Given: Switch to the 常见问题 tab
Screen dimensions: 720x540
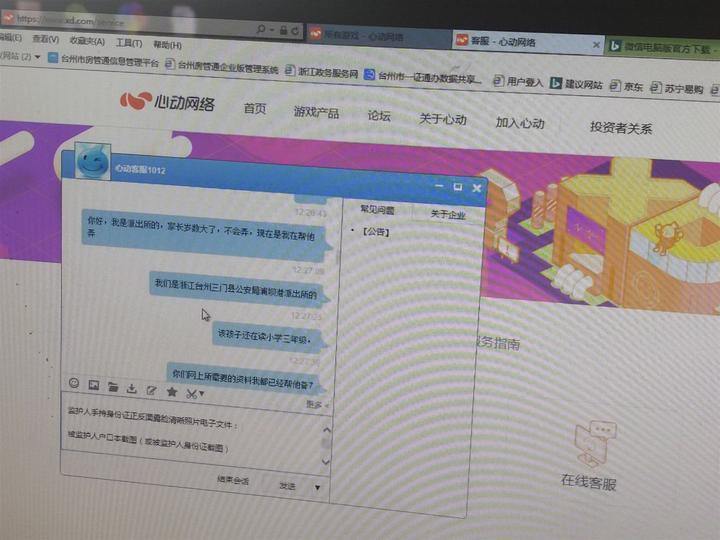Looking at the screenshot, I should point(377,210).
